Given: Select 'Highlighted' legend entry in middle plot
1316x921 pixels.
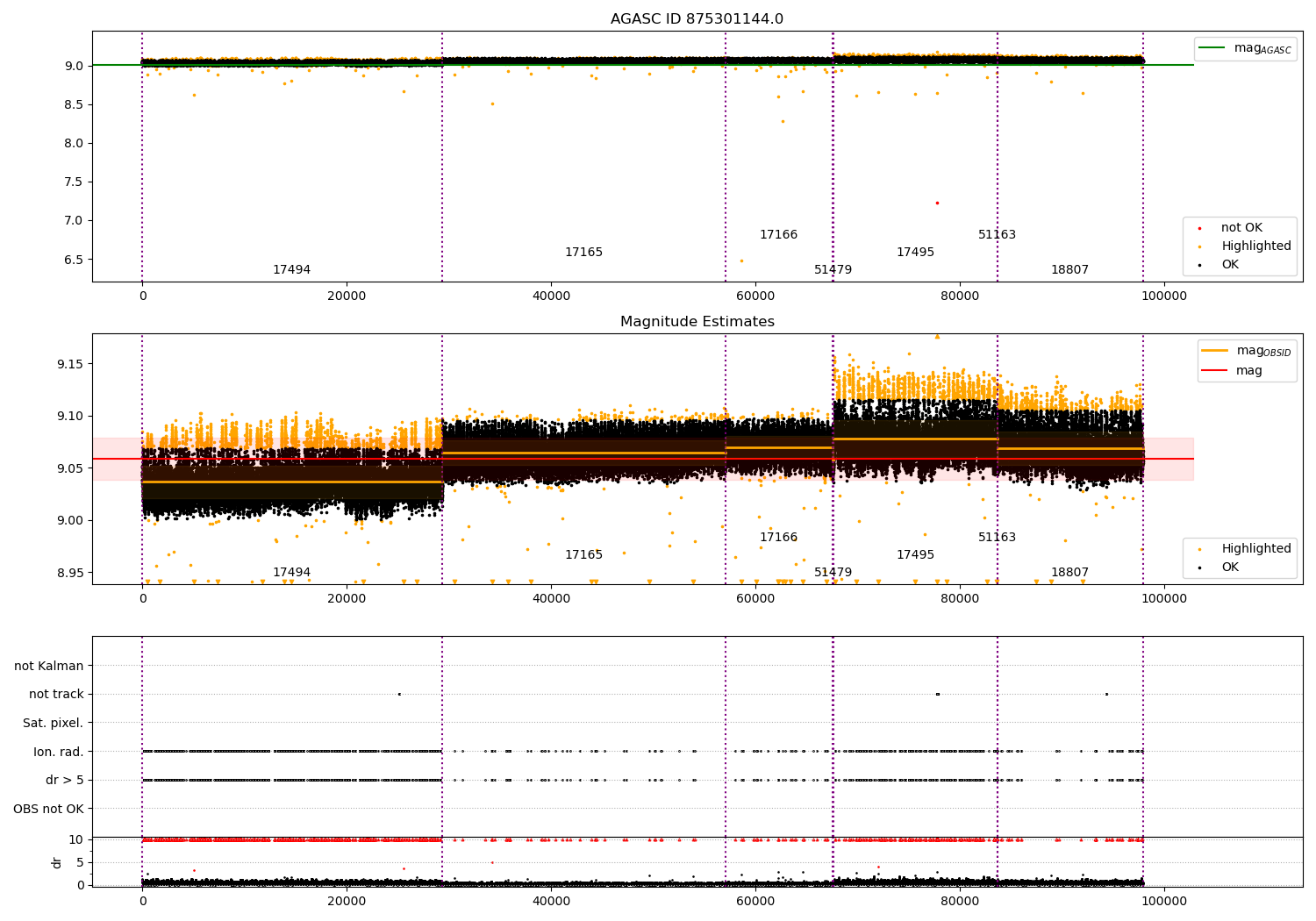Looking at the screenshot, I should [1255, 549].
